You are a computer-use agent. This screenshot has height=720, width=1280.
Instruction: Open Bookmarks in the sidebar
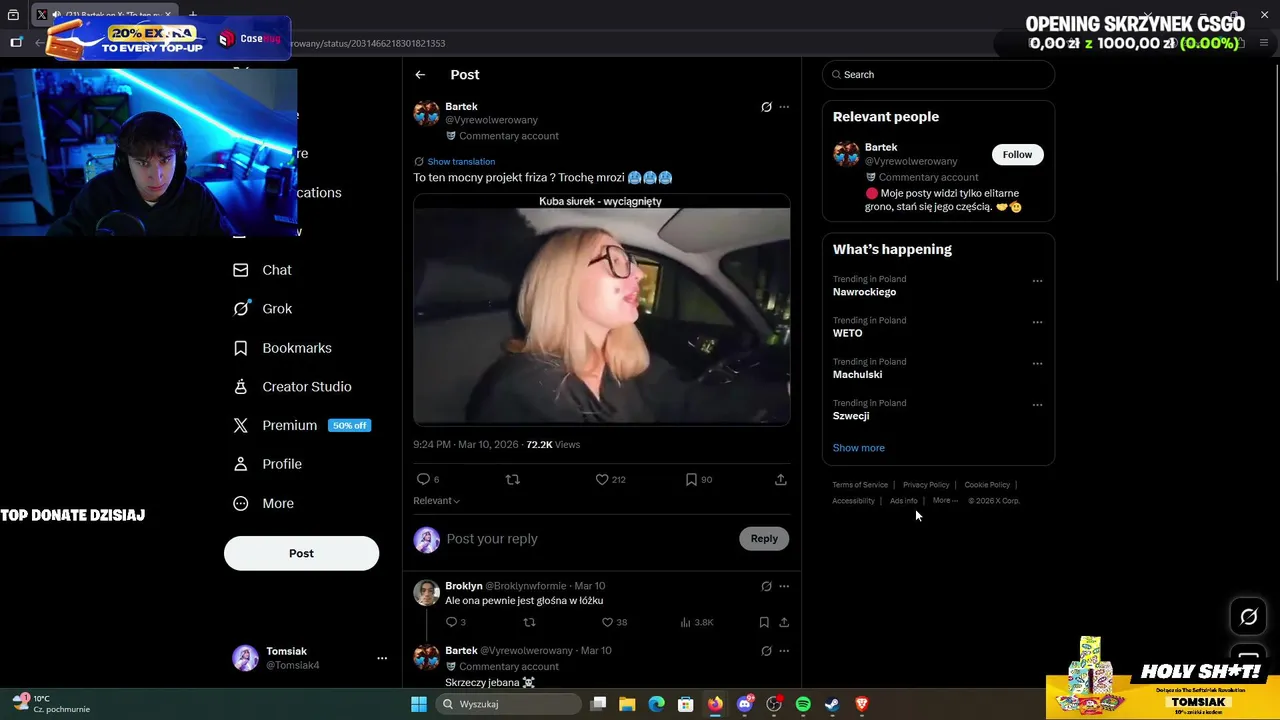tap(282, 348)
